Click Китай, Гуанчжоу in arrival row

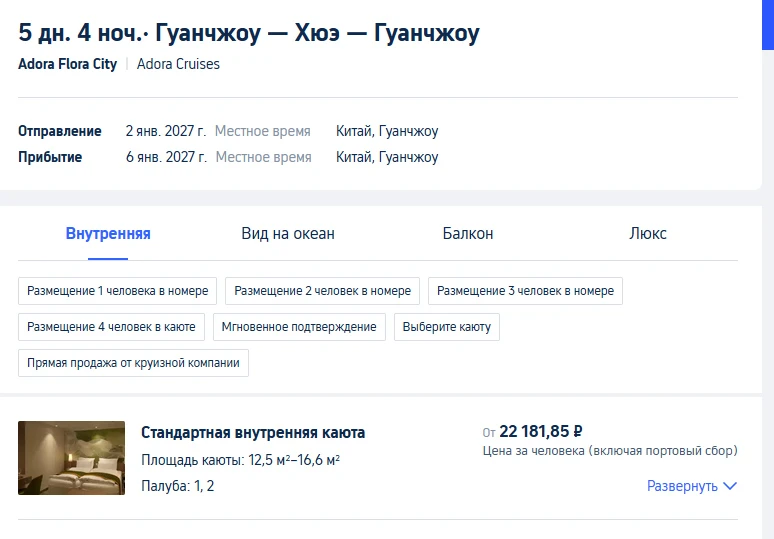387,157
